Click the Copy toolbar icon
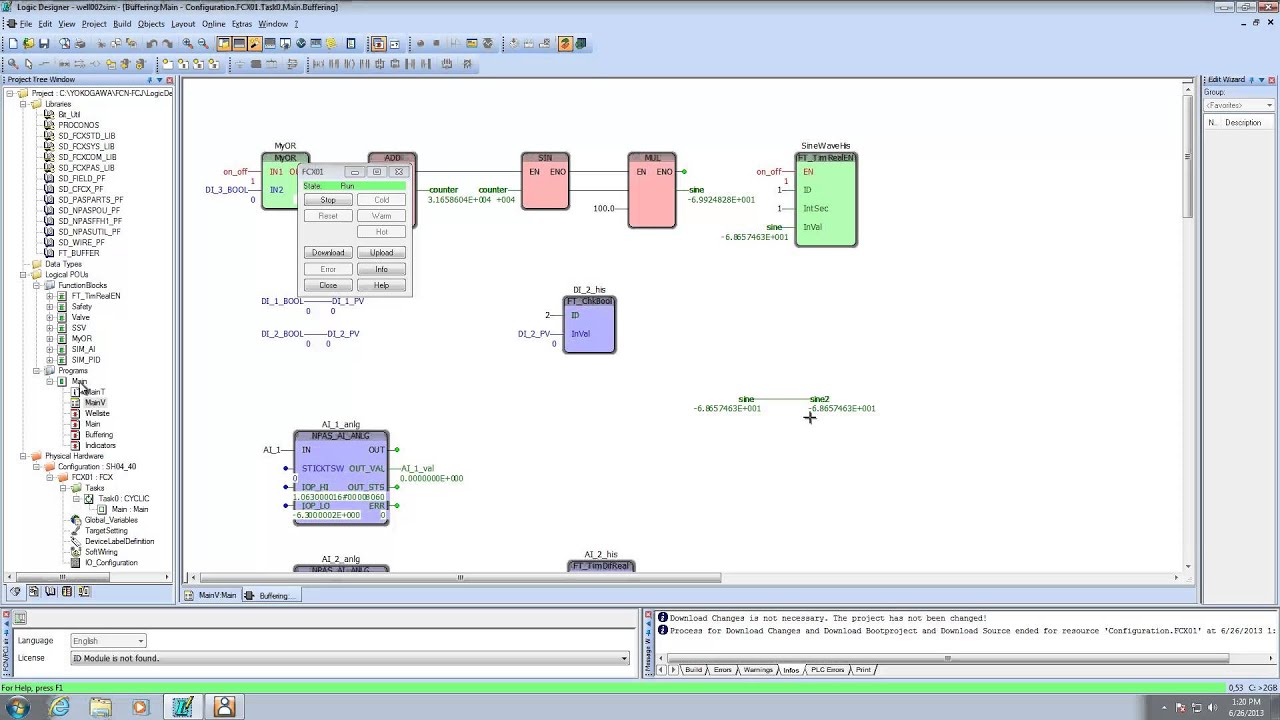Screen dimensions: 1280x720 tap(116, 43)
